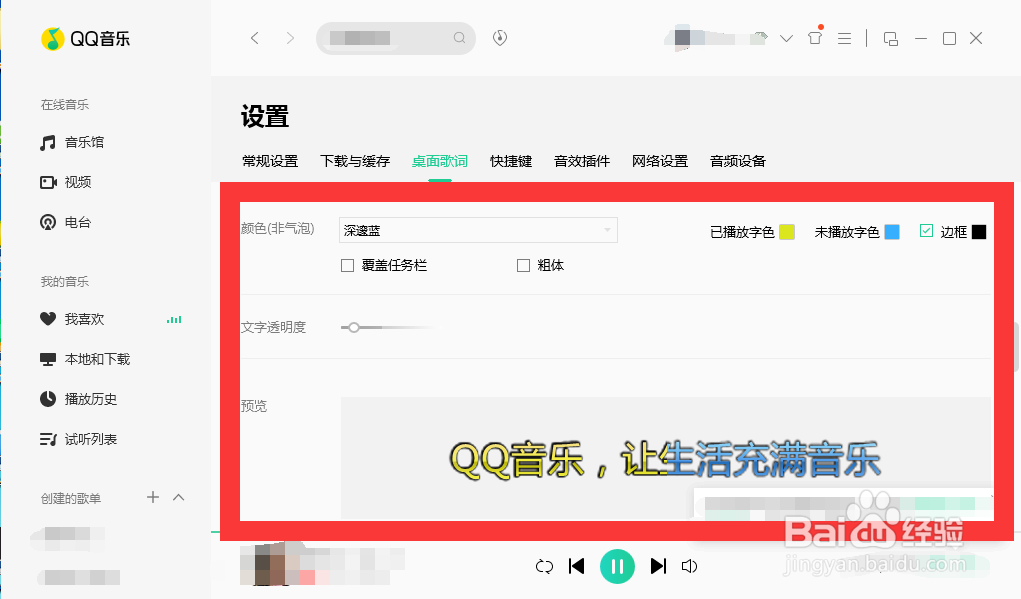Click the volume speaker icon
Image resolution: width=1021 pixels, height=599 pixels.
[690, 566]
